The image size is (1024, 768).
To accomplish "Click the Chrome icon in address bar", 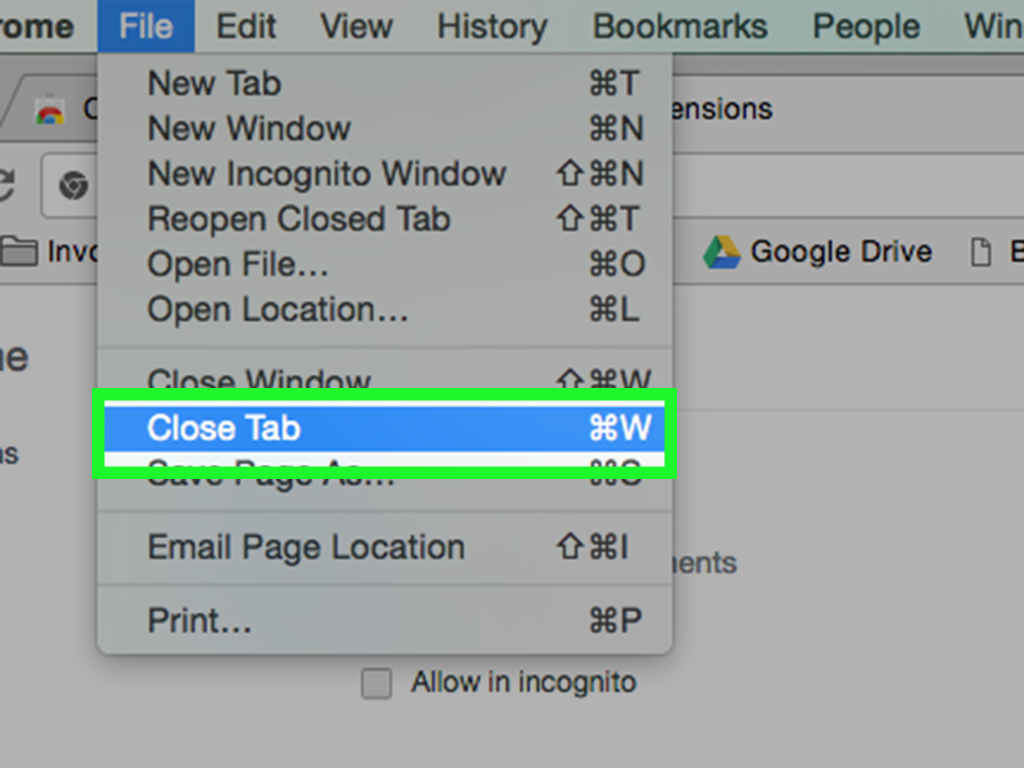I will 73,186.
